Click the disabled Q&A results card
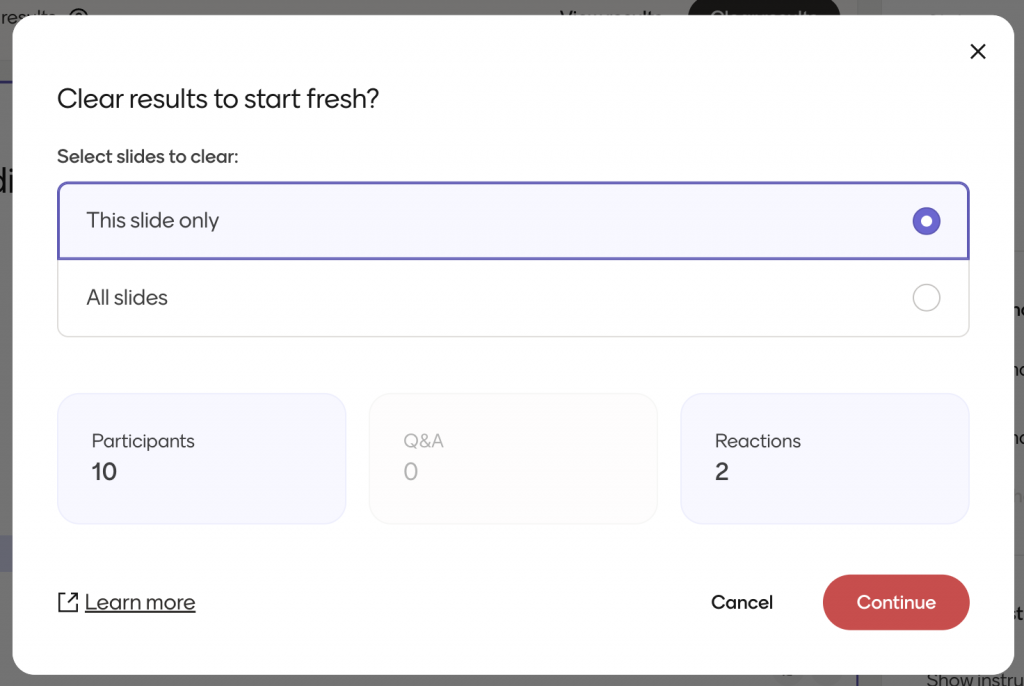Screen dimensions: 1024x686 [x=513, y=458]
